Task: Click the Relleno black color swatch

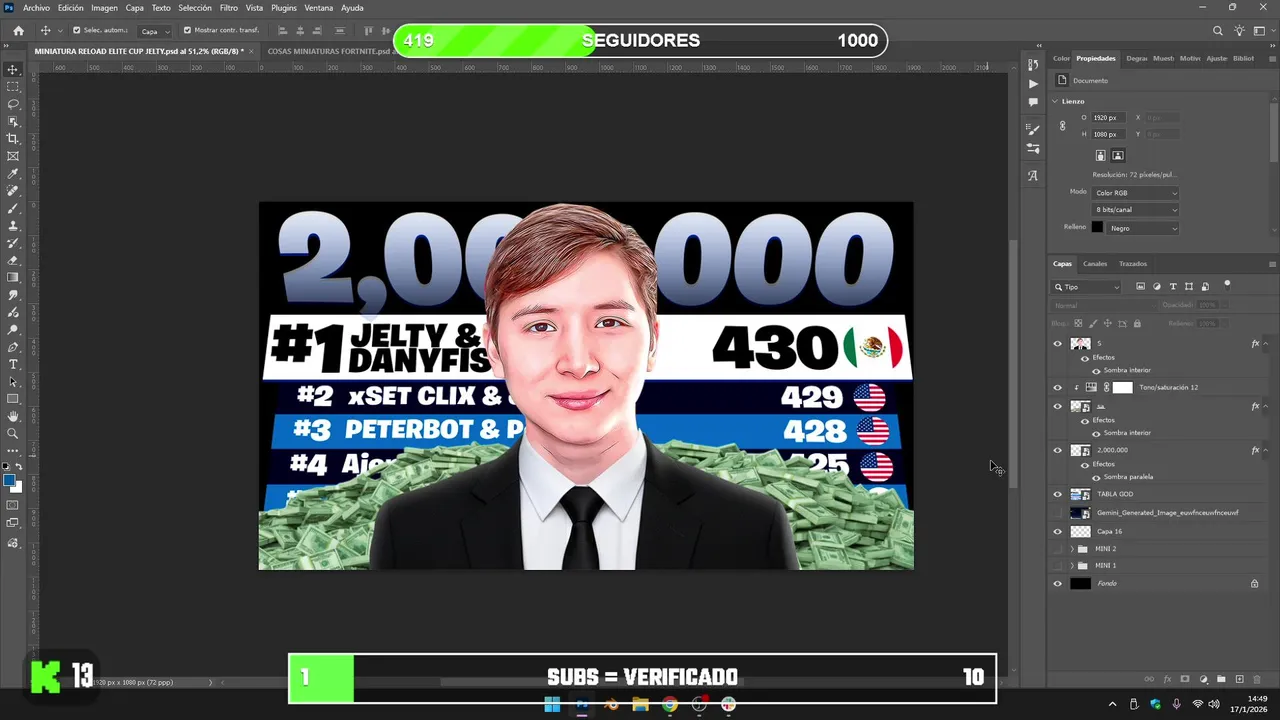Action: tap(1097, 228)
